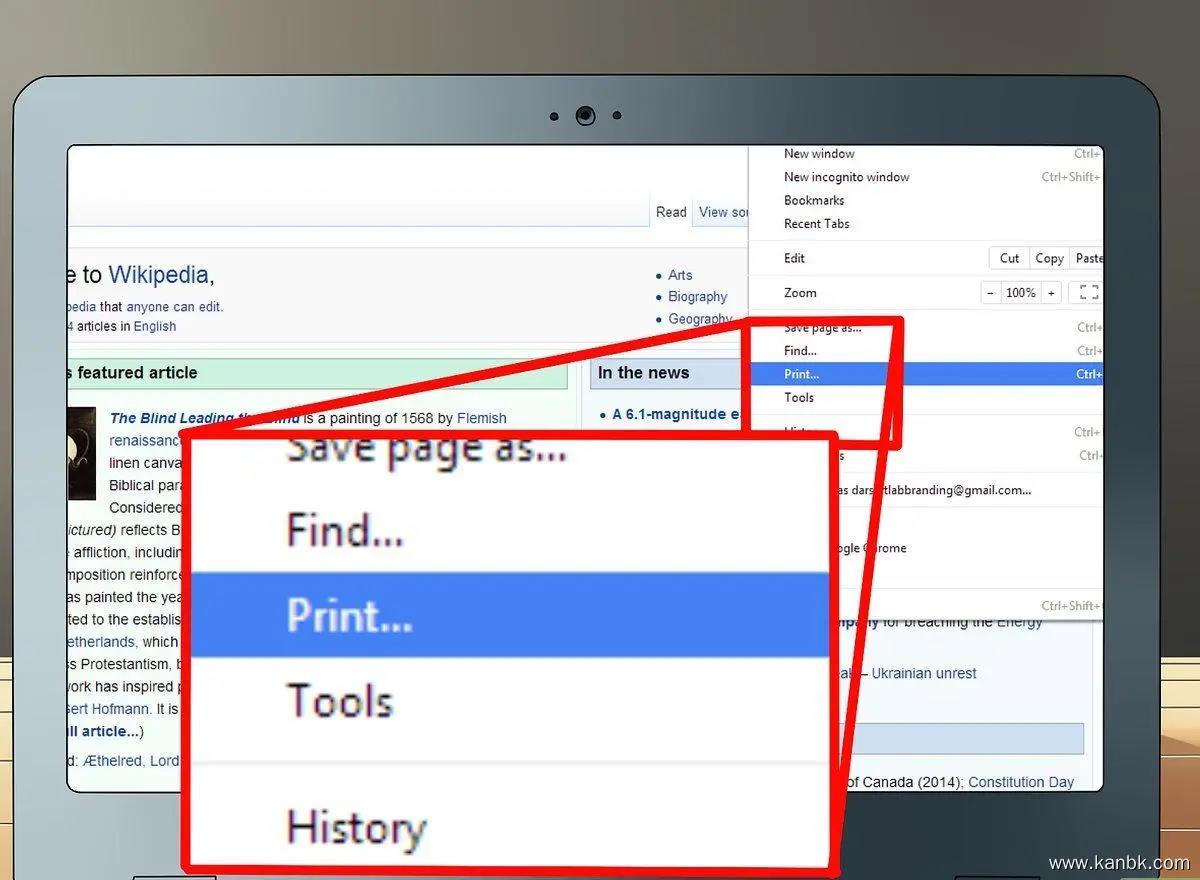Image resolution: width=1200 pixels, height=880 pixels.
Task: Click the zoom out minus button
Action: pos(990,293)
